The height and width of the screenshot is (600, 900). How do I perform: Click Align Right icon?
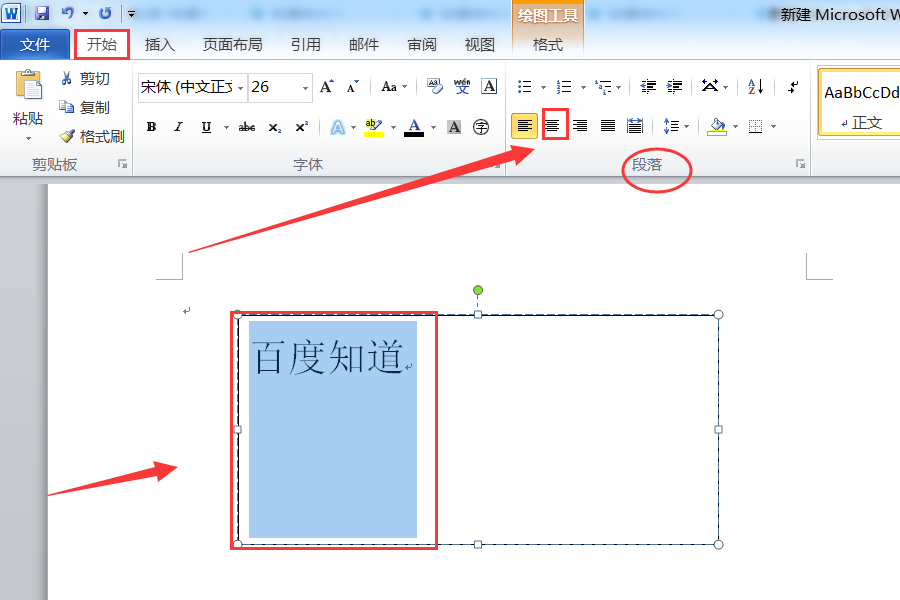tap(580, 126)
